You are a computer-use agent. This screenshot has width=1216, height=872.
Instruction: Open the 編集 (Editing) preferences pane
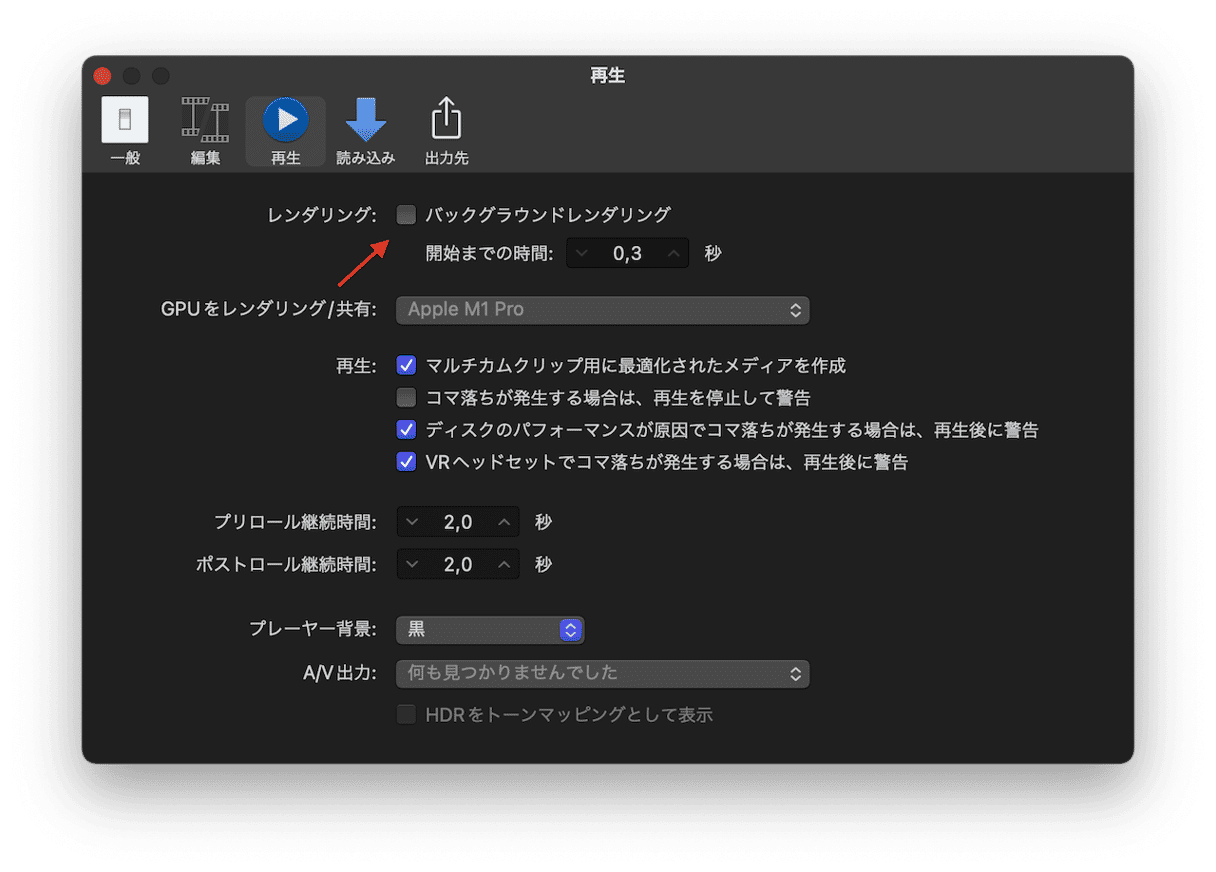pos(205,130)
